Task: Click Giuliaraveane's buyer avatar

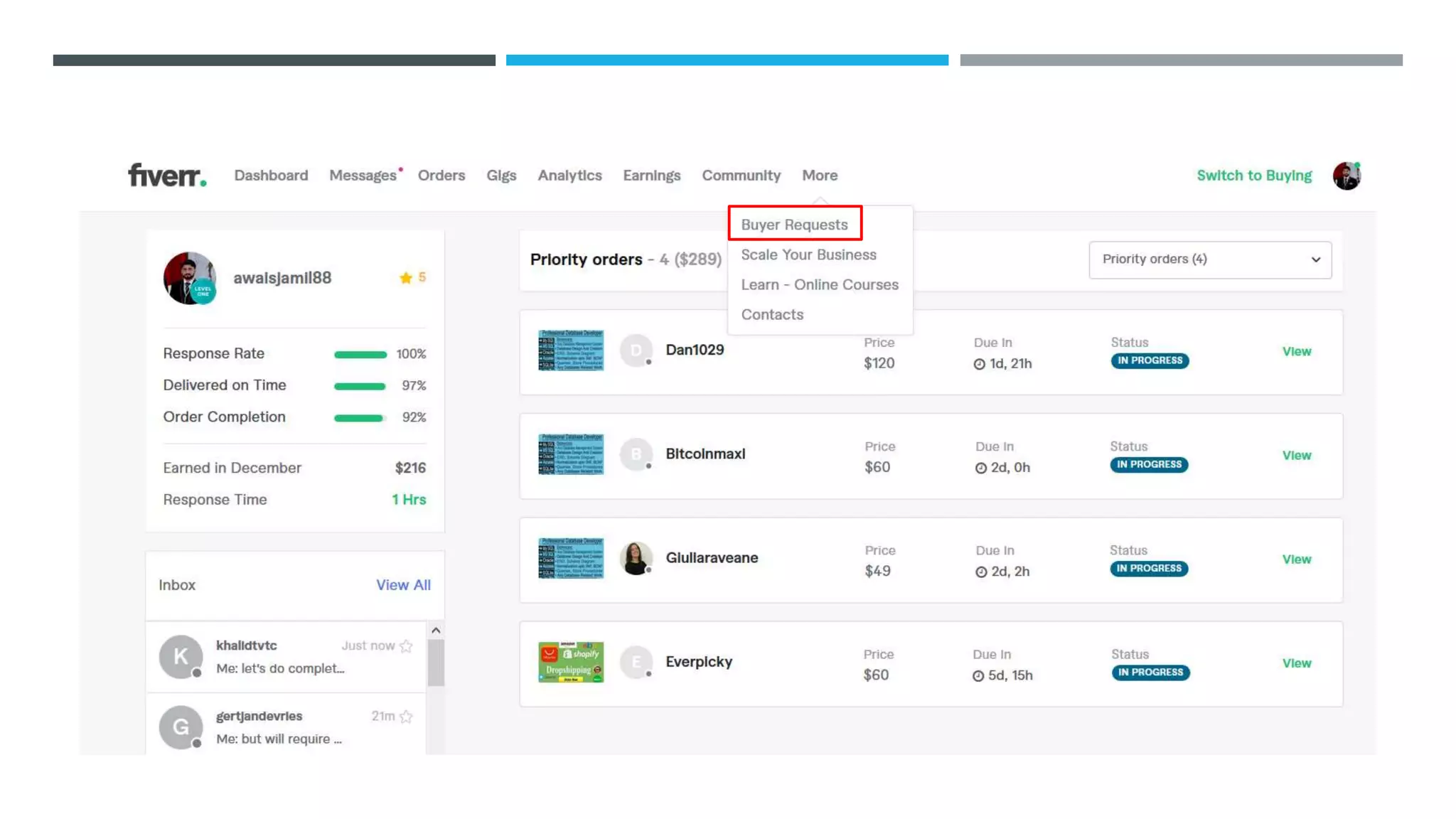Action: pyautogui.click(x=636, y=558)
